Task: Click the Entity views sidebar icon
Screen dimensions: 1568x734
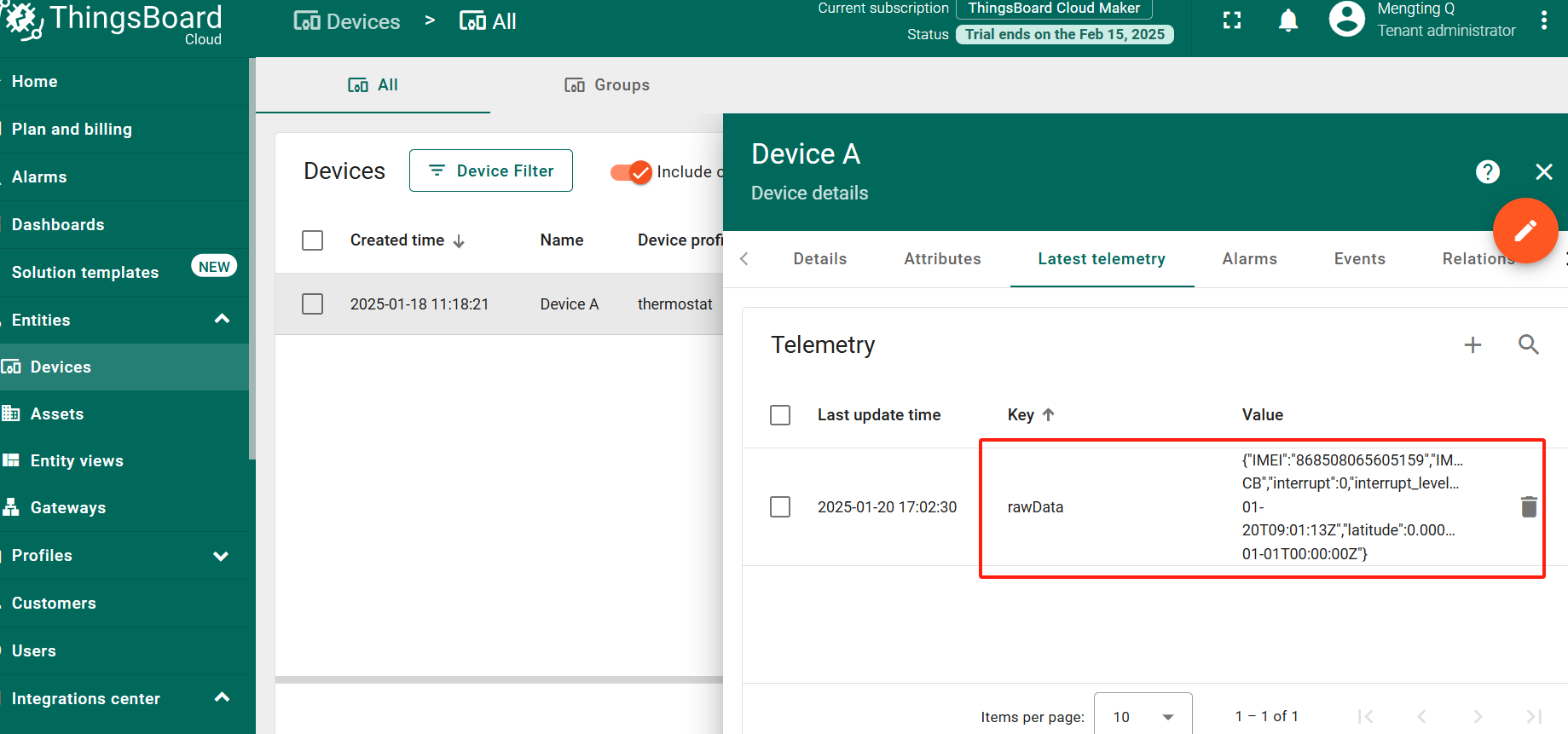Action: pos(11,460)
